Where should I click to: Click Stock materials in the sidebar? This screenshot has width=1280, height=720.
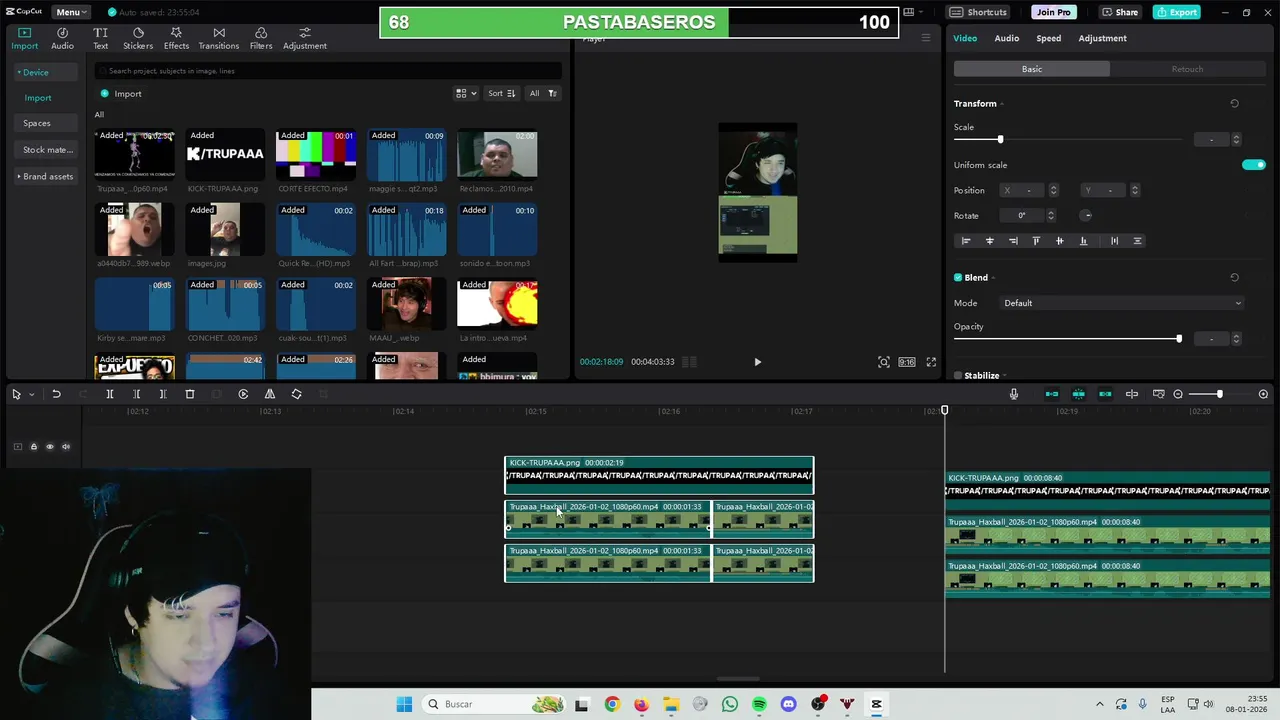[x=48, y=150]
